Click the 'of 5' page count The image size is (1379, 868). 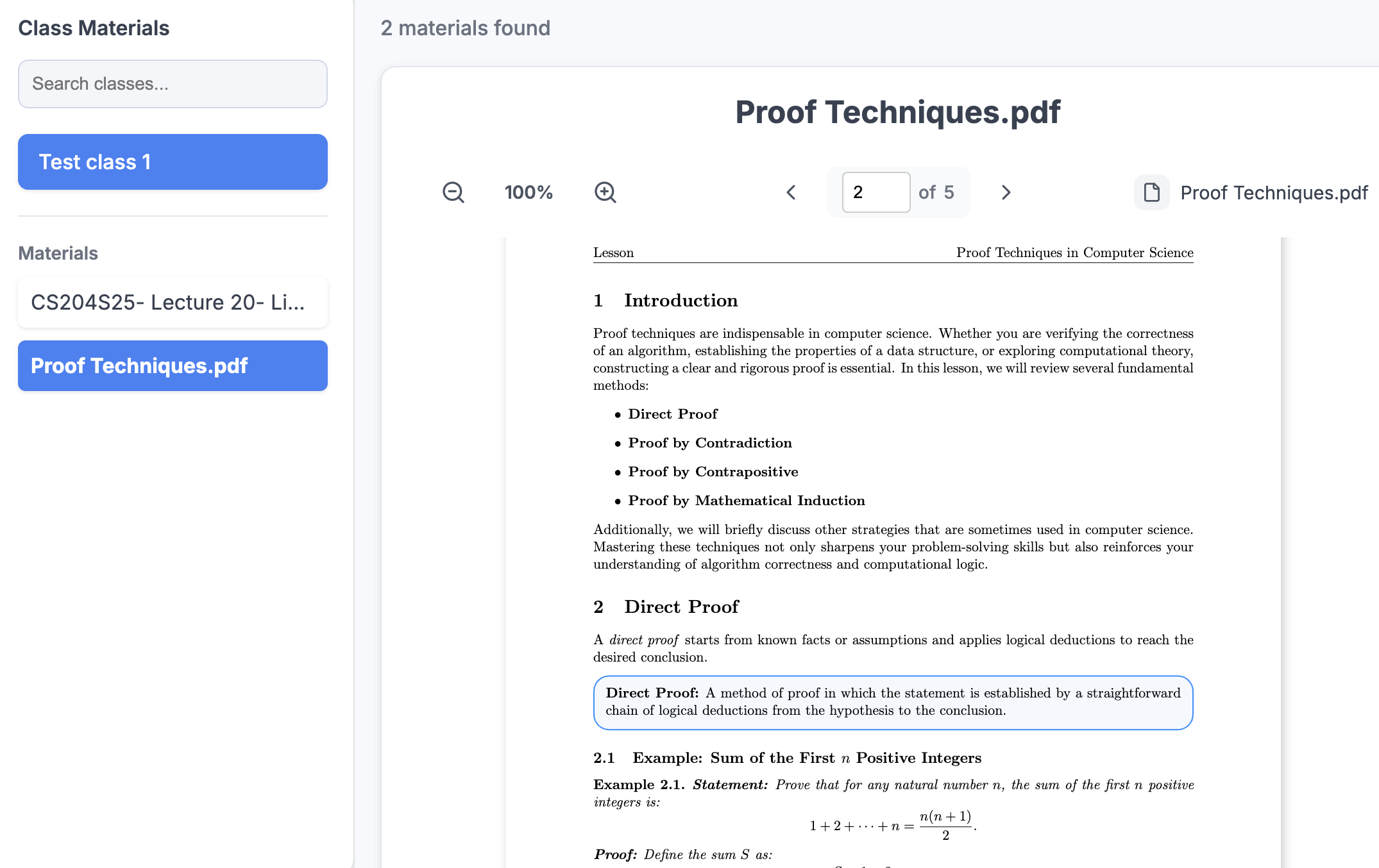click(x=936, y=192)
